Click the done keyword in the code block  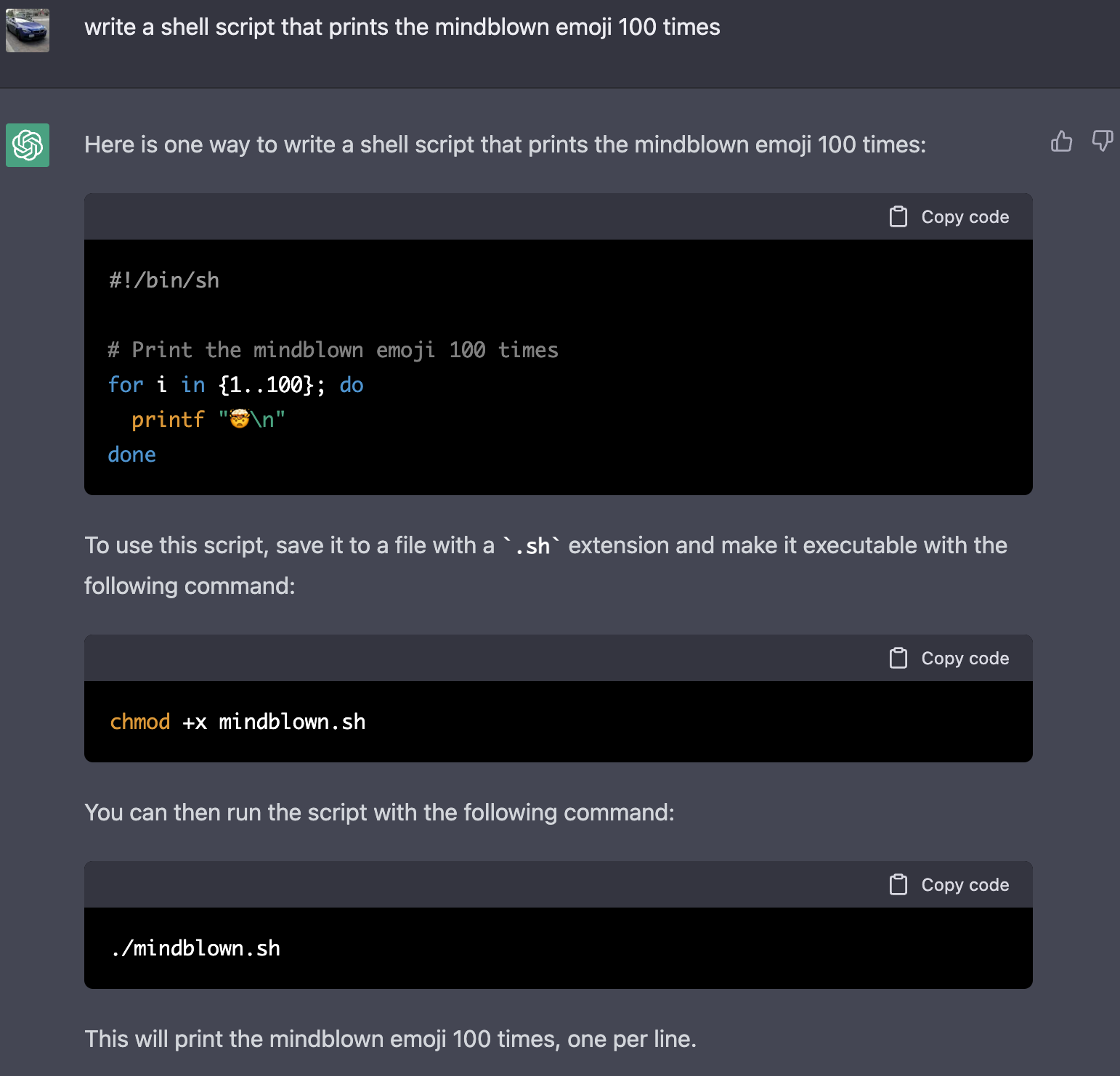(x=131, y=454)
